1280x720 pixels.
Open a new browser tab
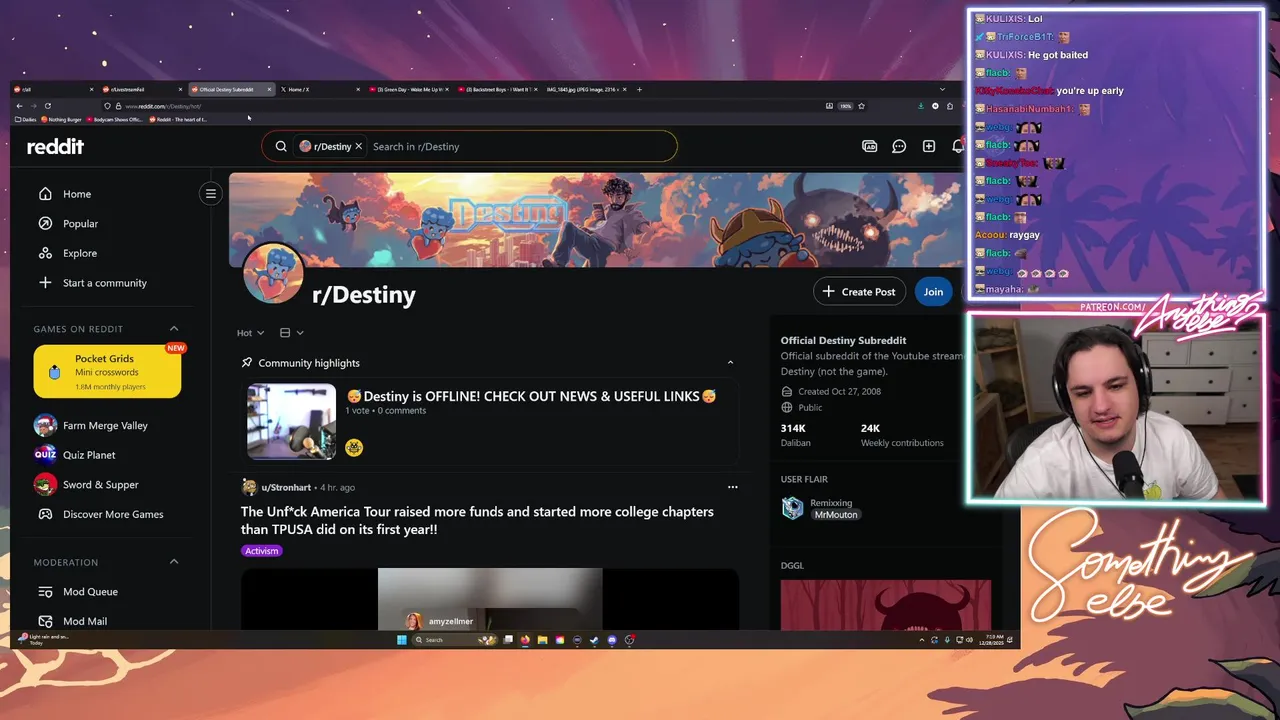[x=639, y=89]
